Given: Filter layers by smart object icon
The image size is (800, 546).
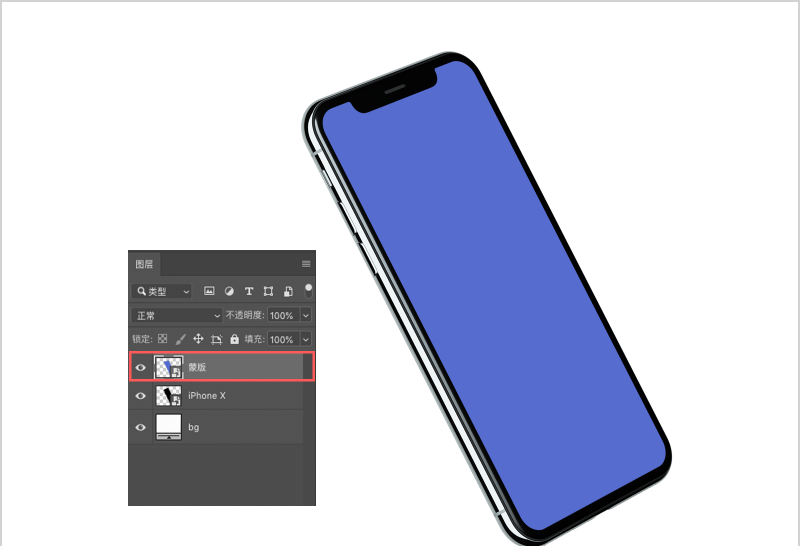Looking at the screenshot, I should click(288, 291).
